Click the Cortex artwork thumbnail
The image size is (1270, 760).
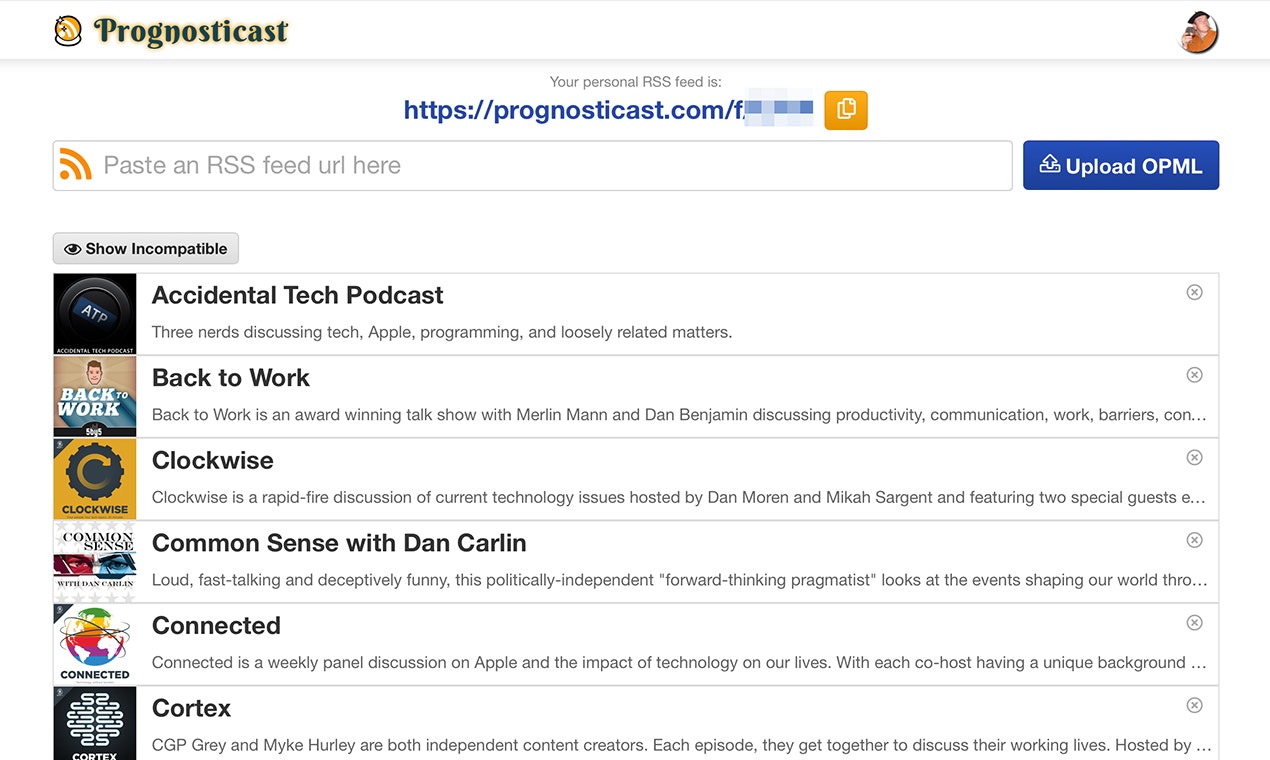click(x=95, y=723)
